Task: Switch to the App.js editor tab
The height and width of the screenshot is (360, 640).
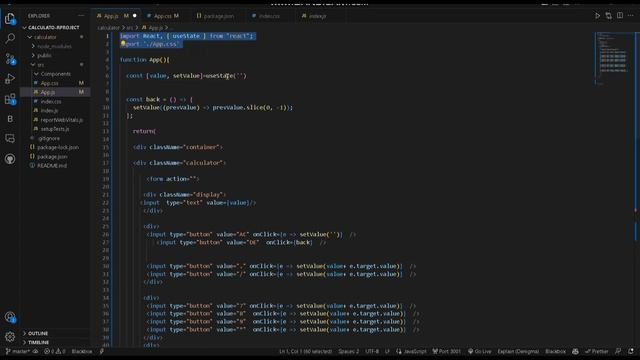Action: 116,16
